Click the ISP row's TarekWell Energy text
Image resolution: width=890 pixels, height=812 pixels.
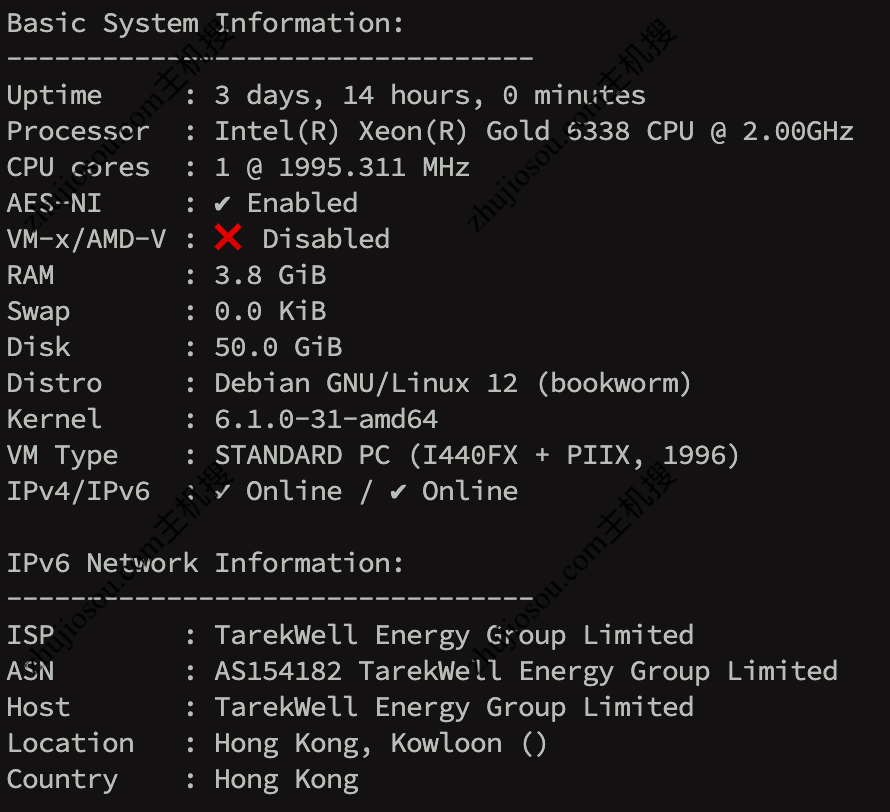click(454, 635)
